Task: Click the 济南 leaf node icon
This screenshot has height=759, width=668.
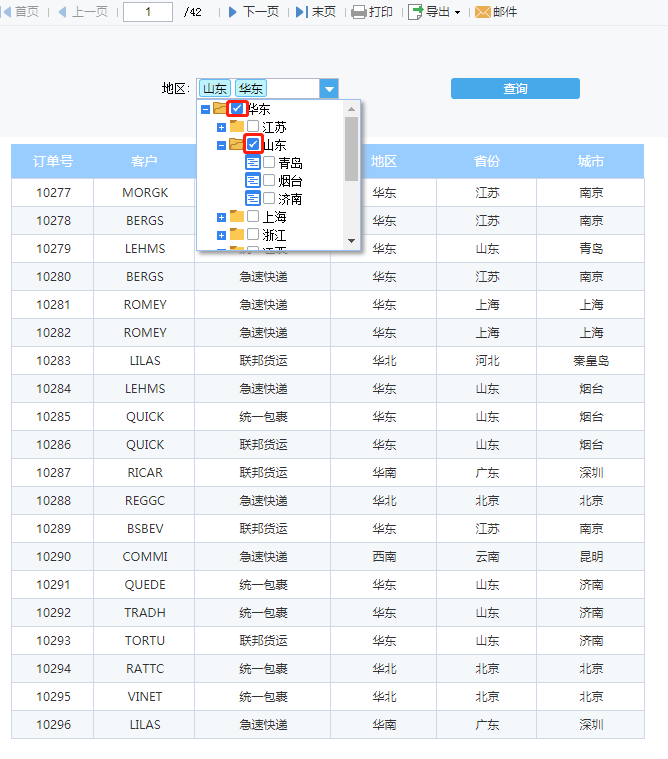Action: [x=253, y=198]
